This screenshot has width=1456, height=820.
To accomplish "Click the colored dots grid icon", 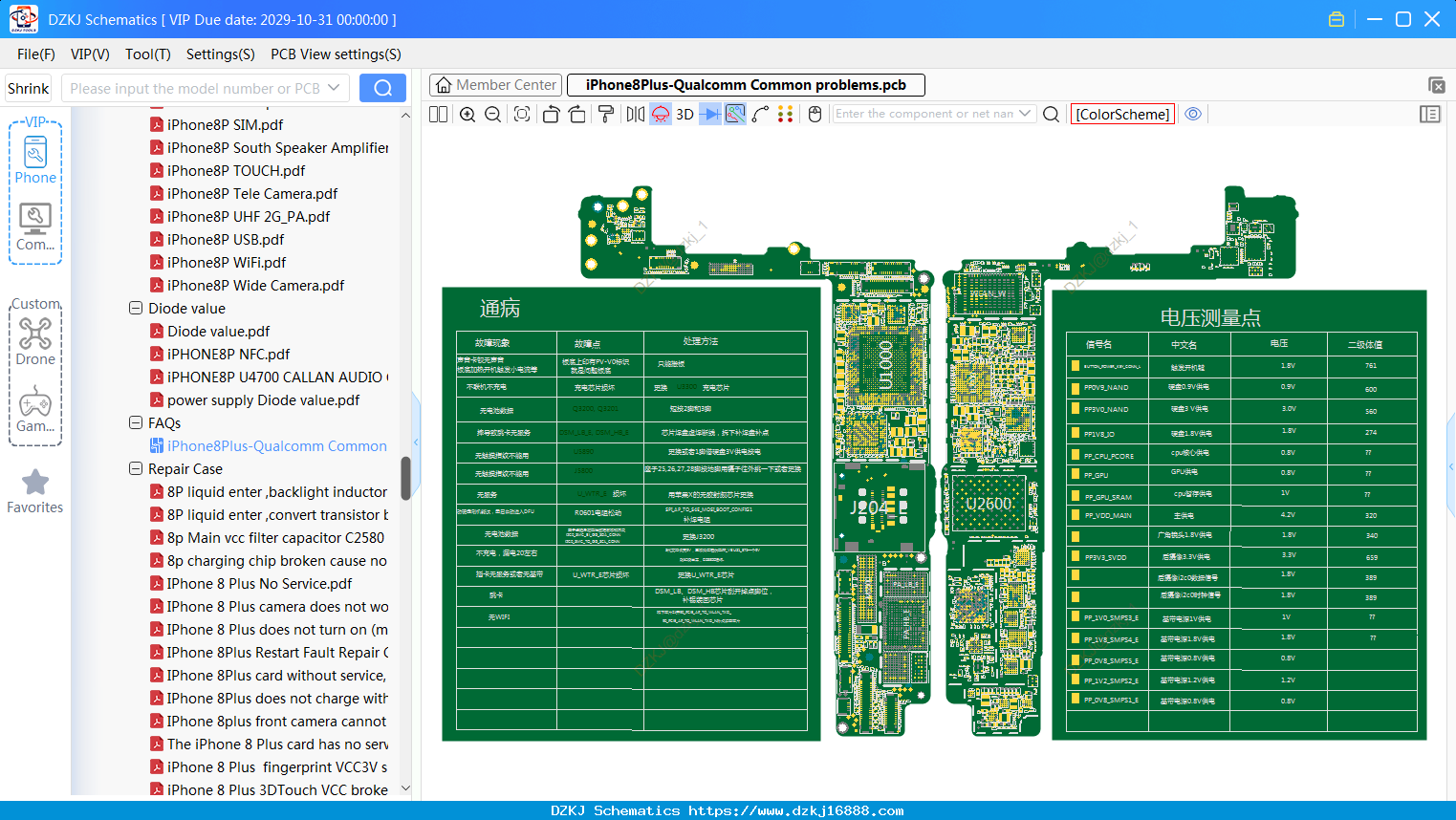I will (785, 115).
